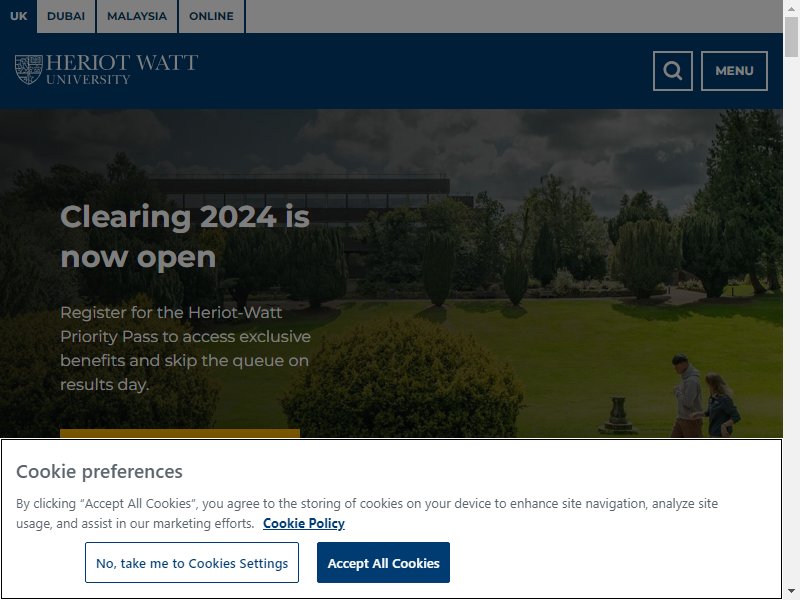The width and height of the screenshot is (800, 600).
Task: Switch to the Dubai tab
Action: pyautogui.click(x=66, y=16)
